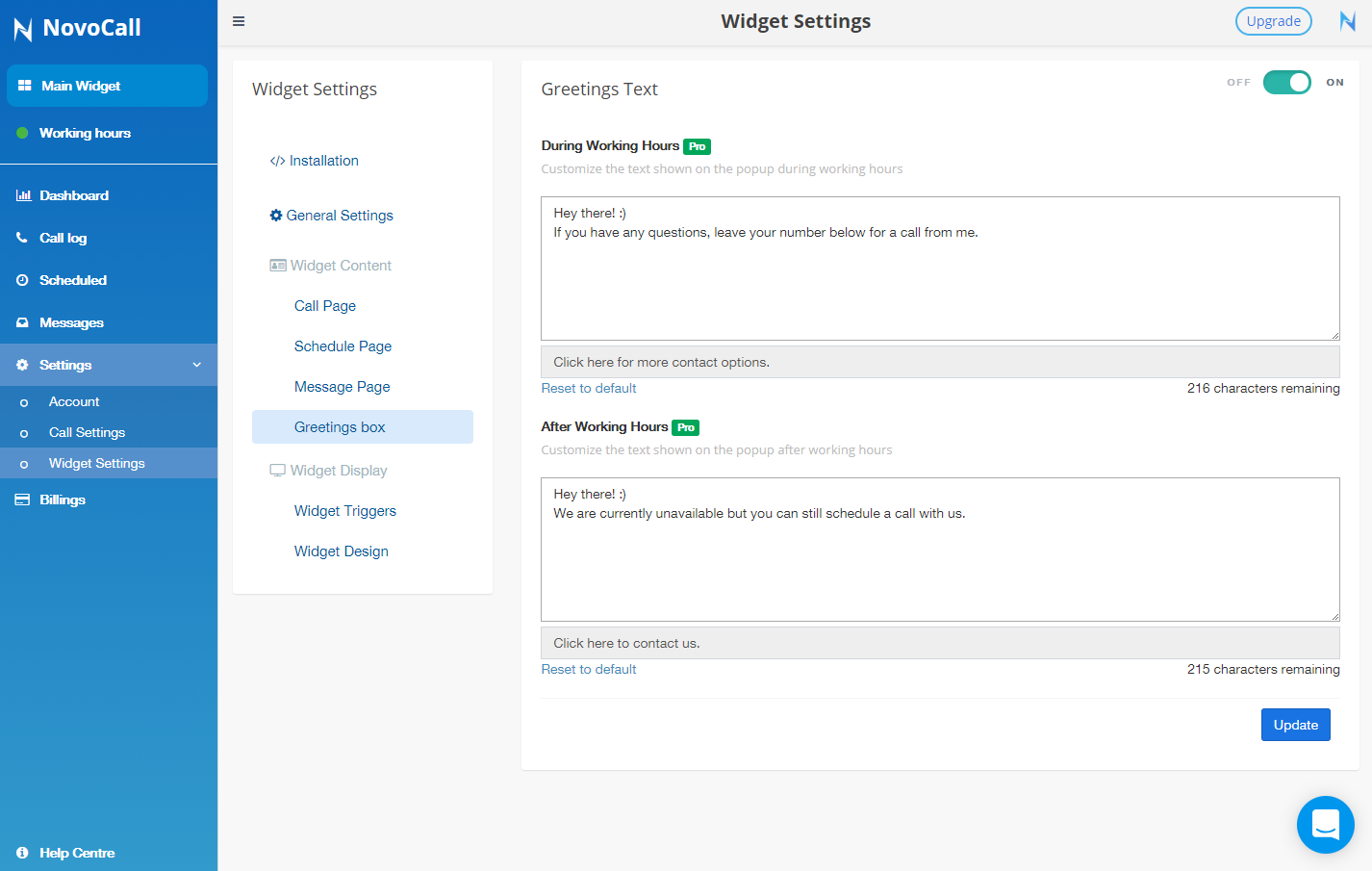Edit the After Working Hours greeting textarea
Image resolution: width=1372 pixels, height=871 pixels.
click(x=940, y=550)
